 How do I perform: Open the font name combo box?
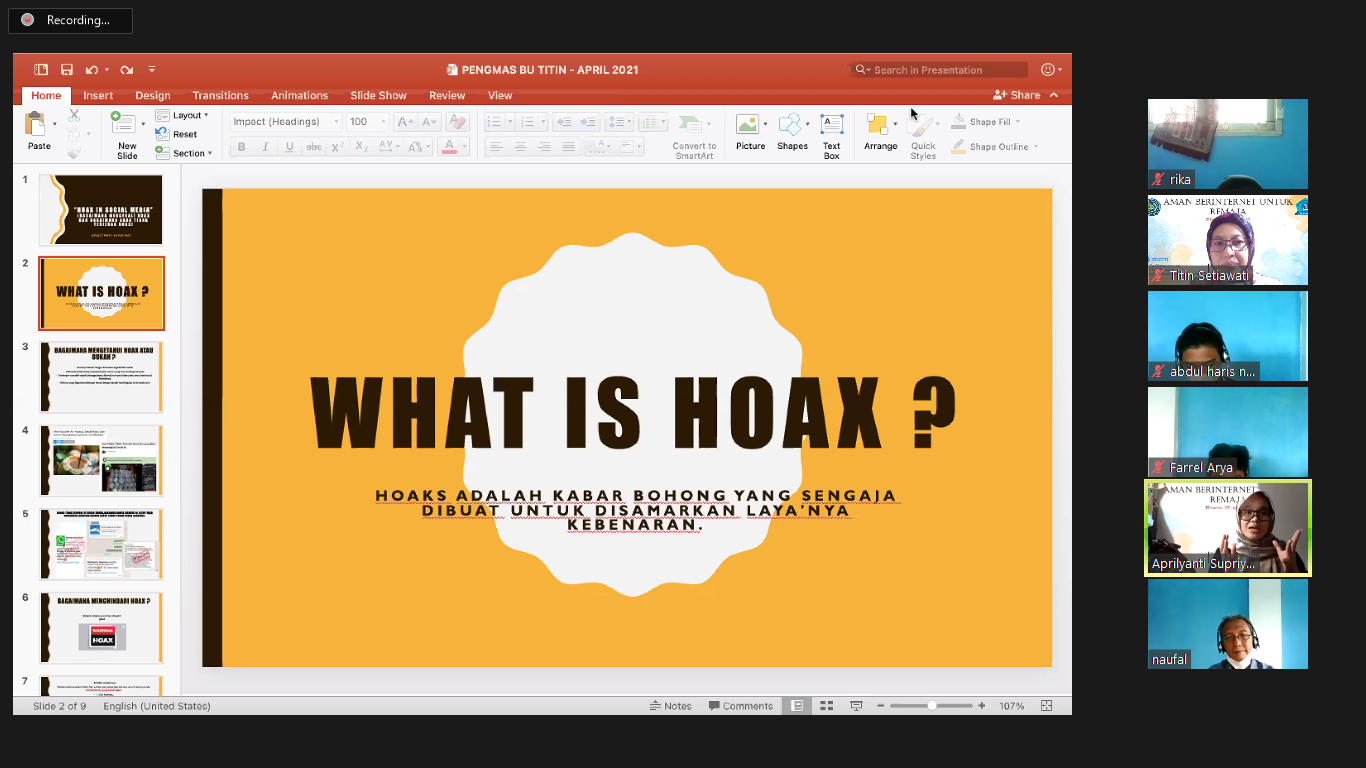click(x=285, y=122)
